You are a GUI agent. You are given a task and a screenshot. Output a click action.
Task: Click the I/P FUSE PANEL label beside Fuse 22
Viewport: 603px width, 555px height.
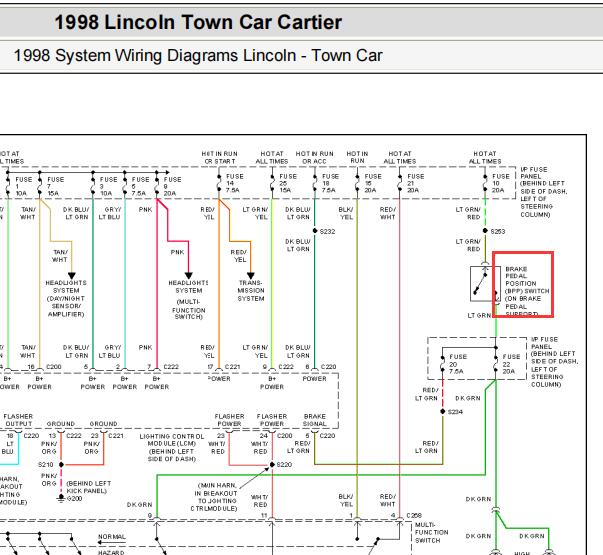[x=554, y=362]
